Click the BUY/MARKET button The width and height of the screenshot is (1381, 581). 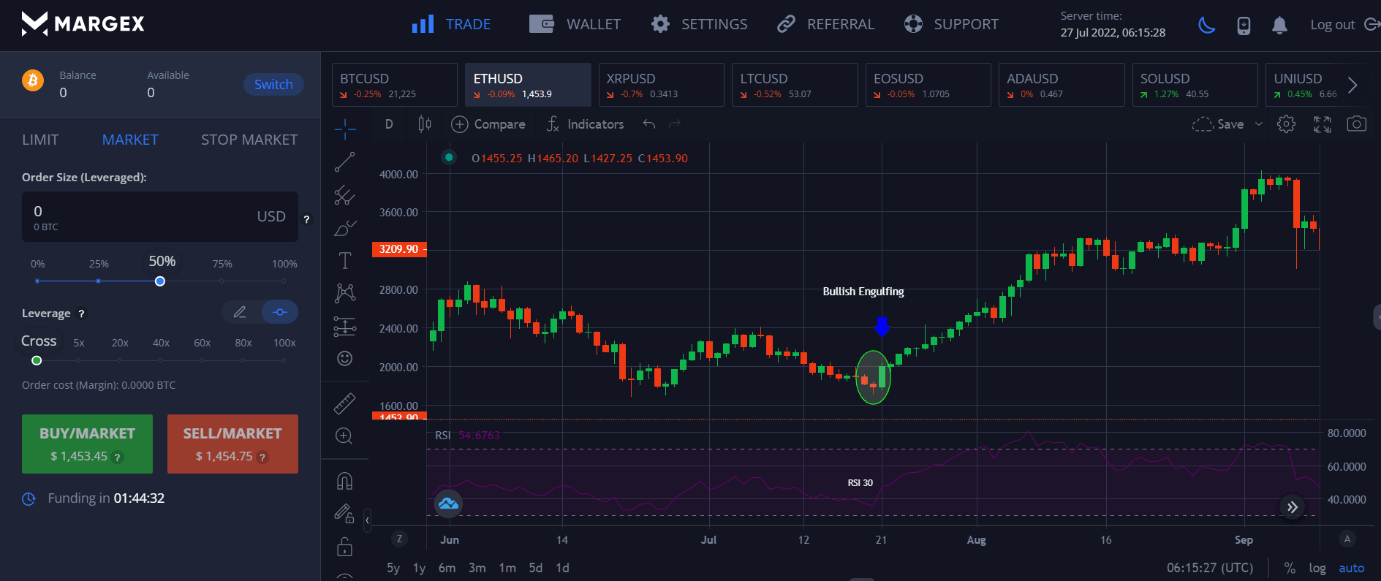pos(87,444)
